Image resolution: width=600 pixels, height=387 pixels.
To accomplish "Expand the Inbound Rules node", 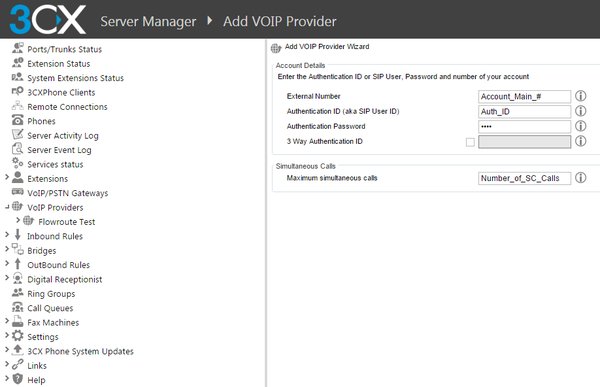I will (7, 234).
